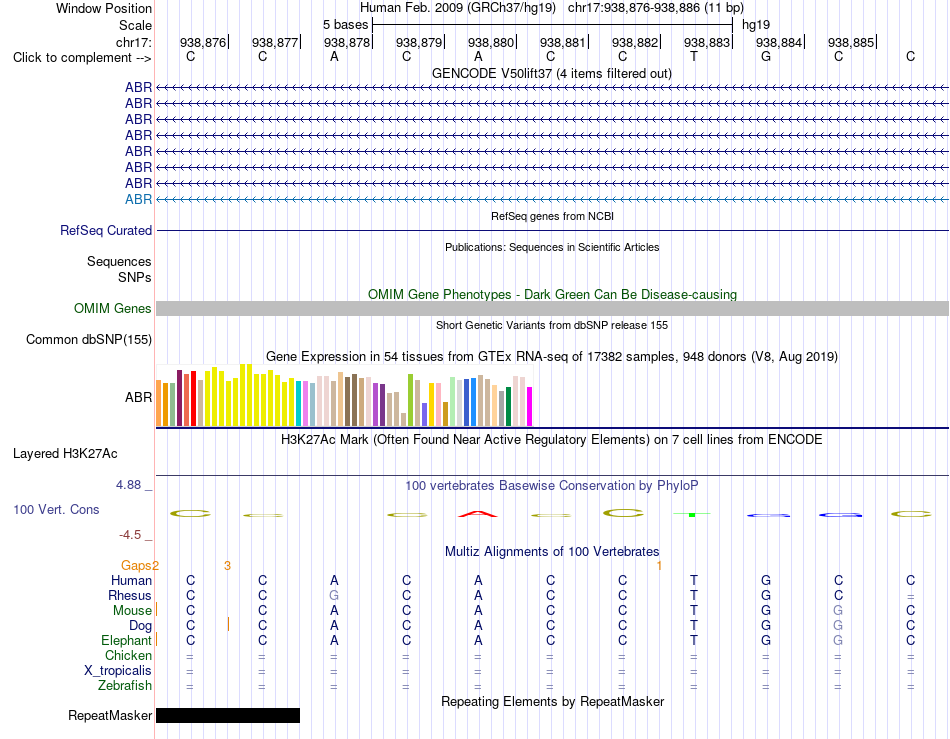Click the T base in the Human alignment row
The height and width of the screenshot is (739, 950).
(694, 580)
